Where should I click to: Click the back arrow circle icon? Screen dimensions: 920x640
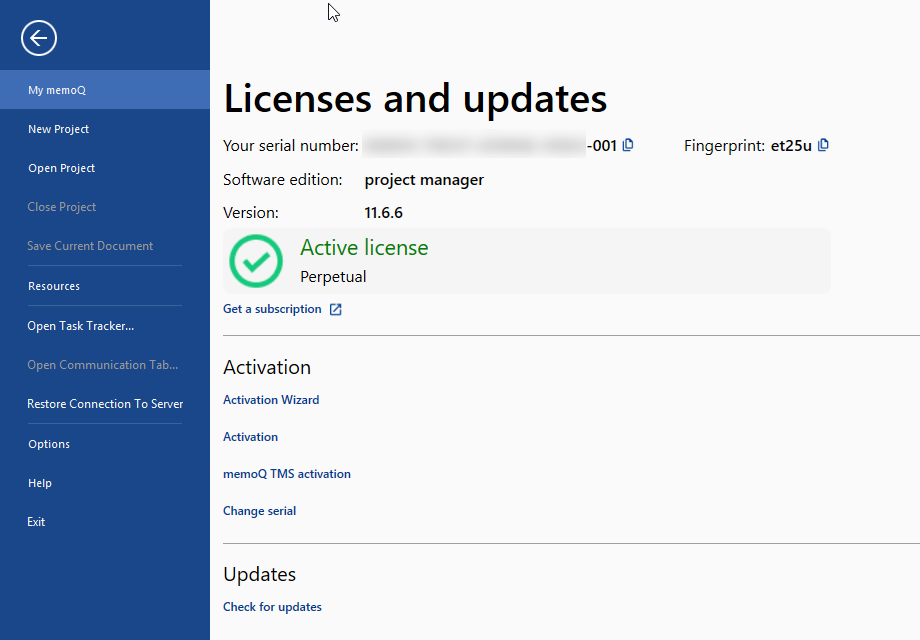pyautogui.click(x=39, y=39)
